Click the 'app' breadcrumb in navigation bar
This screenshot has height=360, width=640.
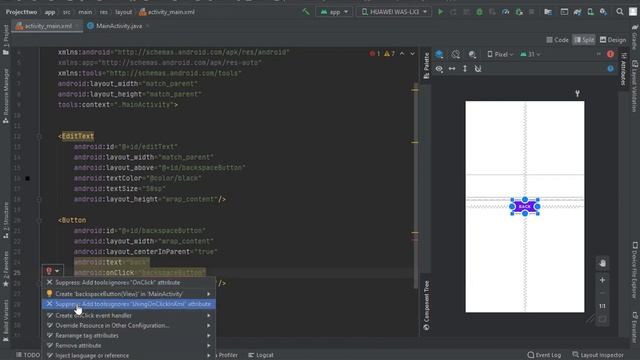[50, 12]
